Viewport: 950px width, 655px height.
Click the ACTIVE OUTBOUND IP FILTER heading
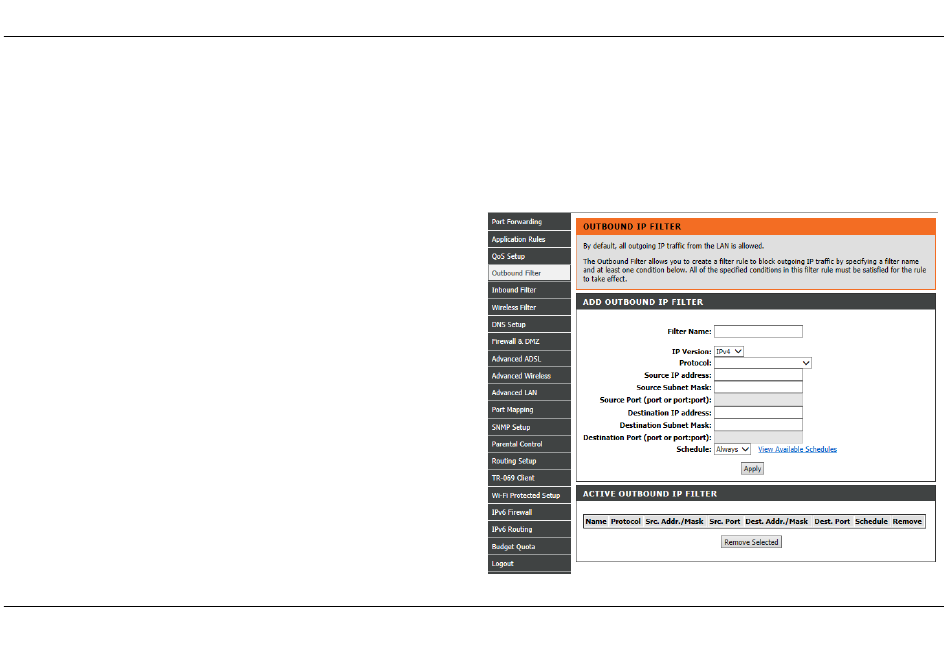pyautogui.click(x=649, y=494)
